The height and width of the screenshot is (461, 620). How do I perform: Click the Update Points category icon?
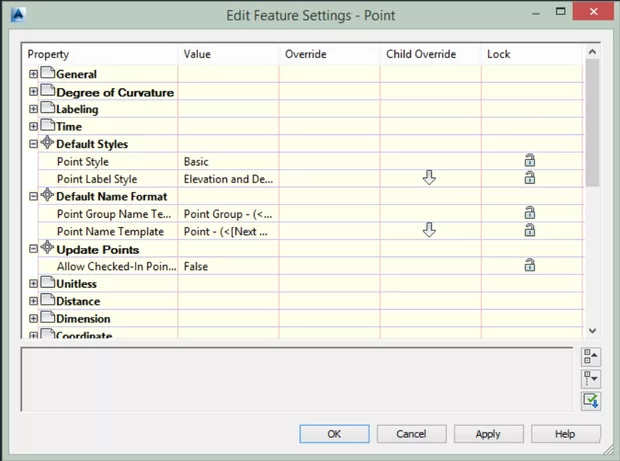[47, 249]
